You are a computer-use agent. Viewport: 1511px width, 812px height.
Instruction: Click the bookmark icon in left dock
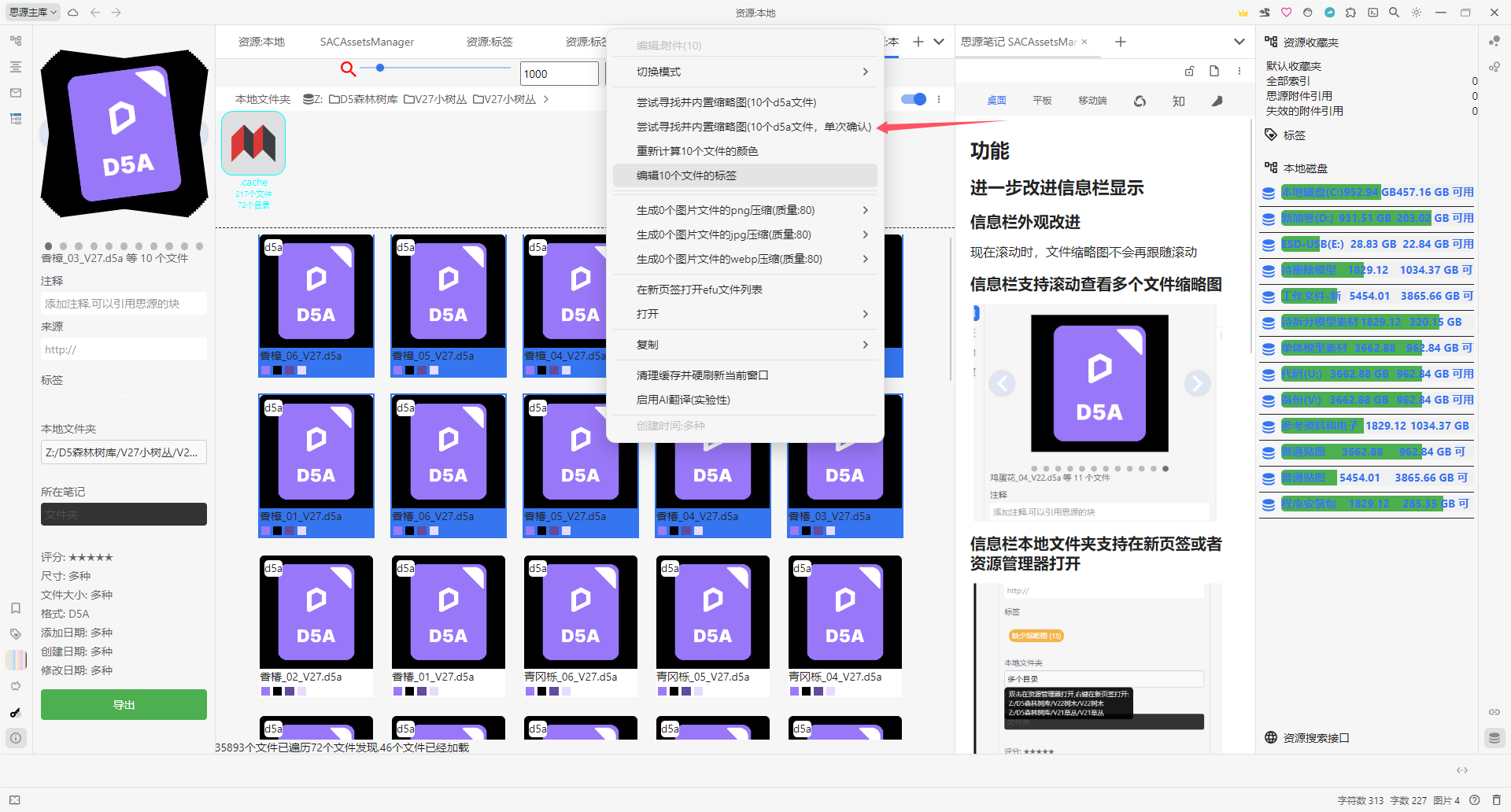(x=16, y=608)
